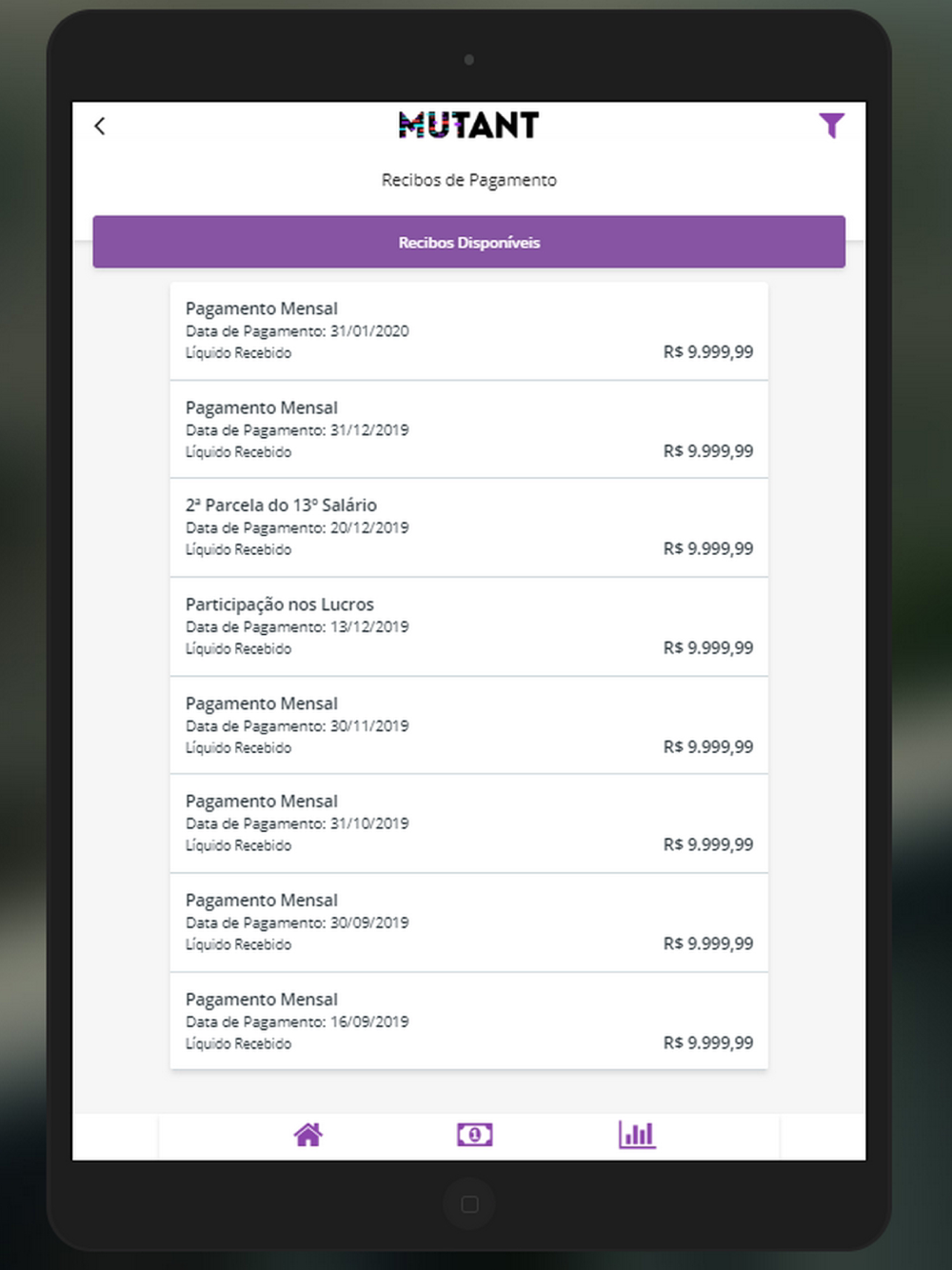View Pagamento Mensal receipt dated 30/11/2019
This screenshot has height=1270, width=952.
pyautogui.click(x=468, y=725)
